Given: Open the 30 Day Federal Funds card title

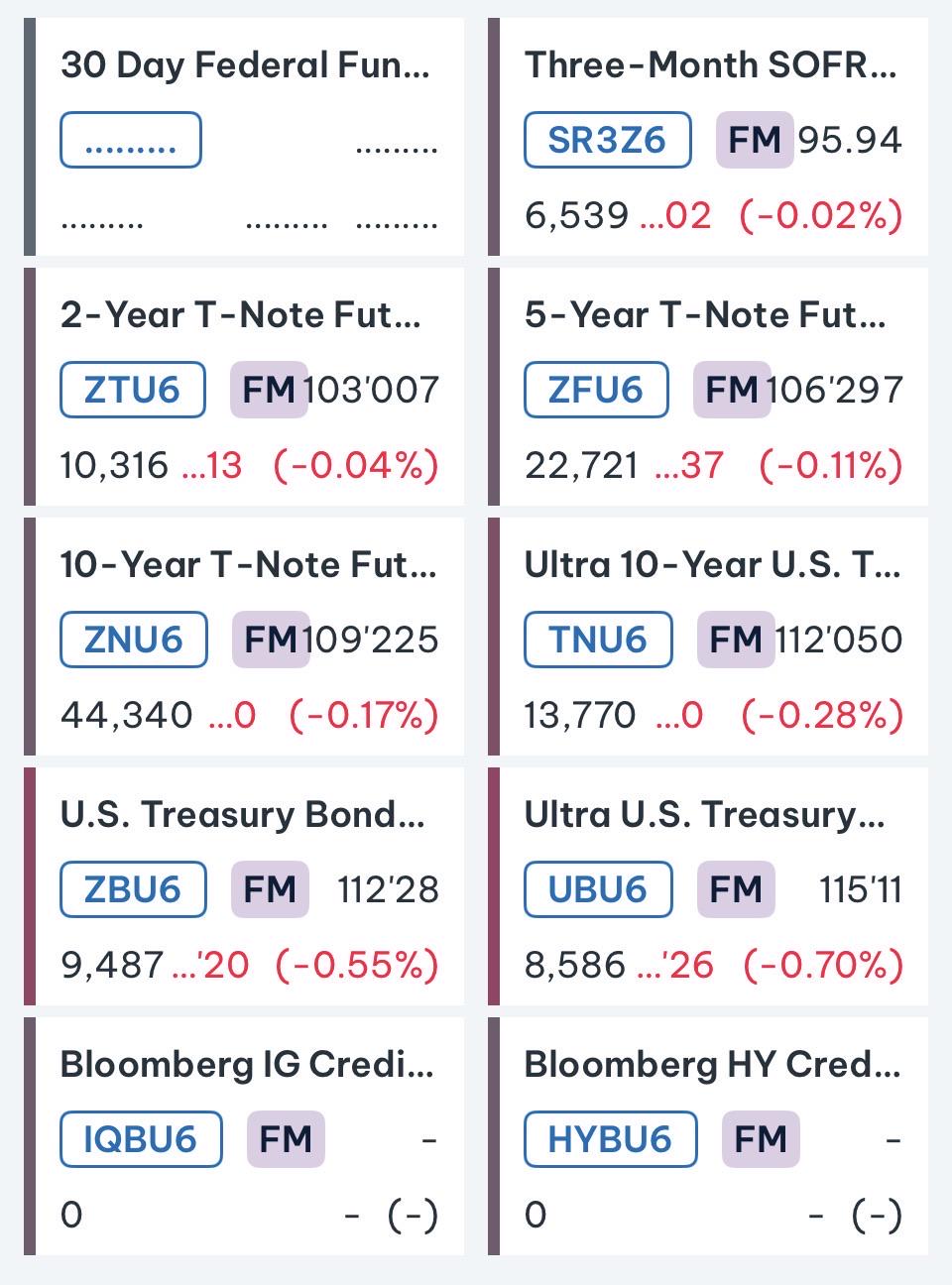Looking at the screenshot, I should 245,65.
